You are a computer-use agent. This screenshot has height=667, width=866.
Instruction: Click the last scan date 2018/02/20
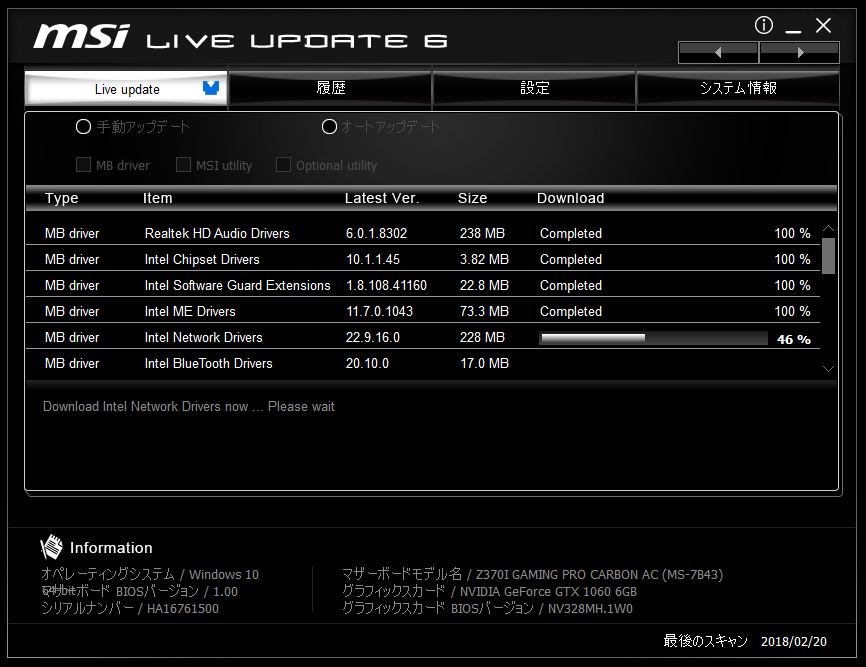[x=794, y=641]
